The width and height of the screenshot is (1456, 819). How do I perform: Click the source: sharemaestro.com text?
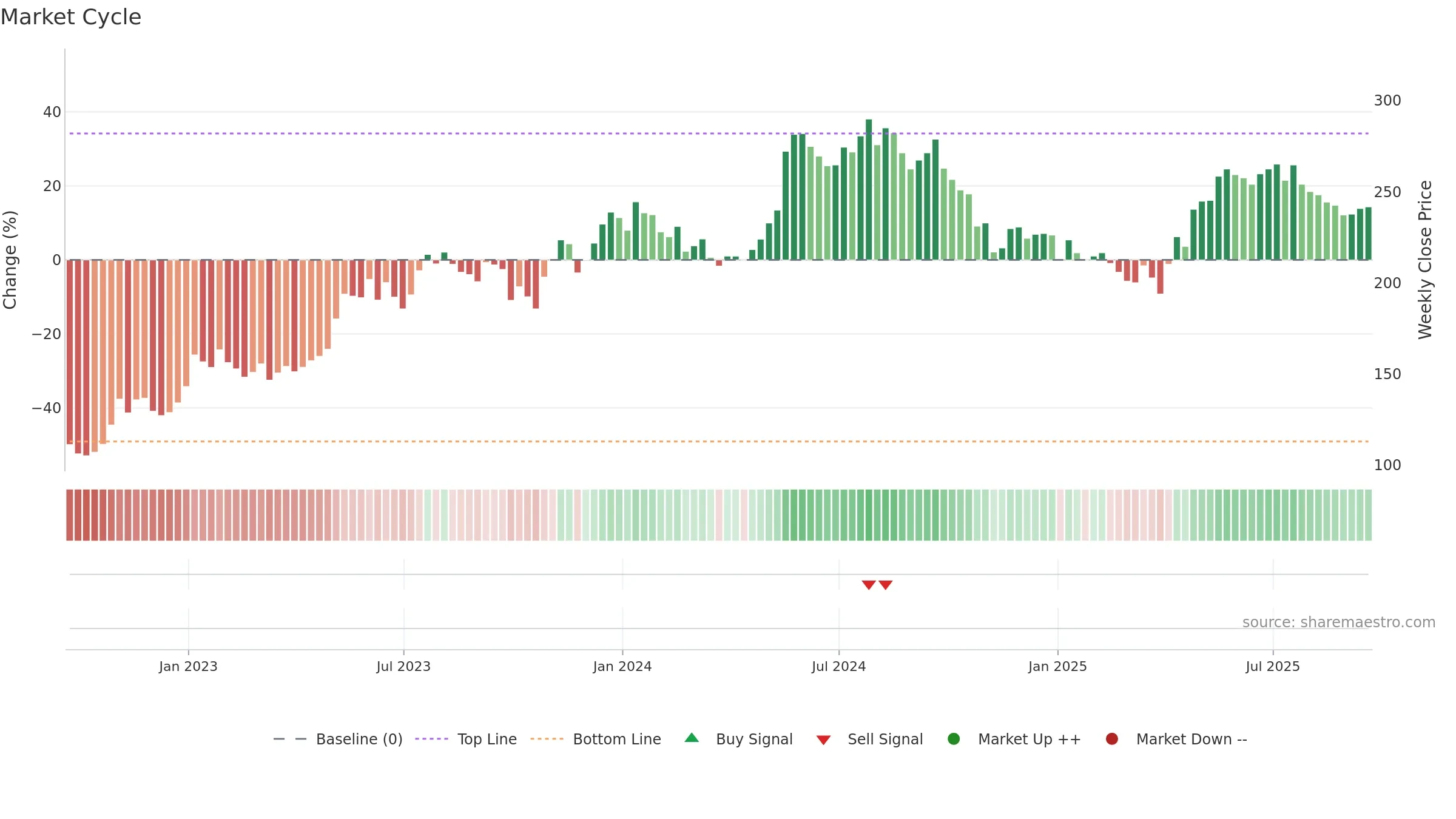(1339, 622)
